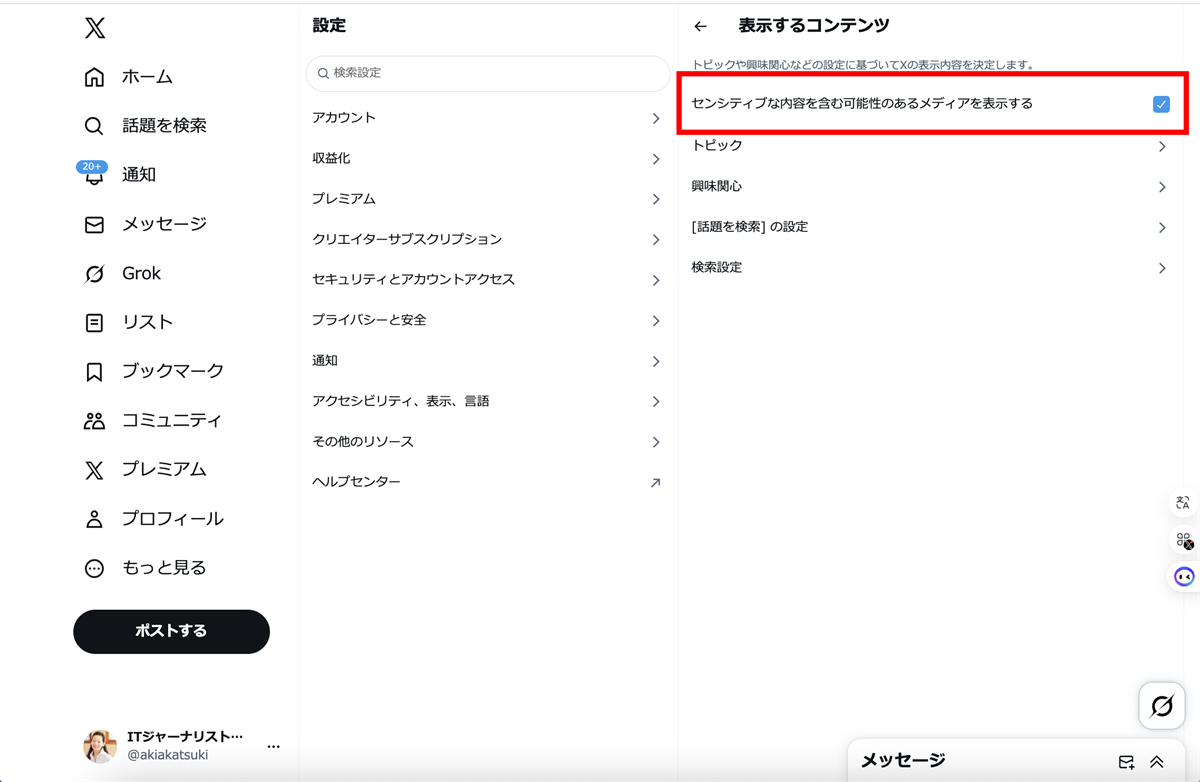Expand 収益化 chevron

tap(656, 159)
